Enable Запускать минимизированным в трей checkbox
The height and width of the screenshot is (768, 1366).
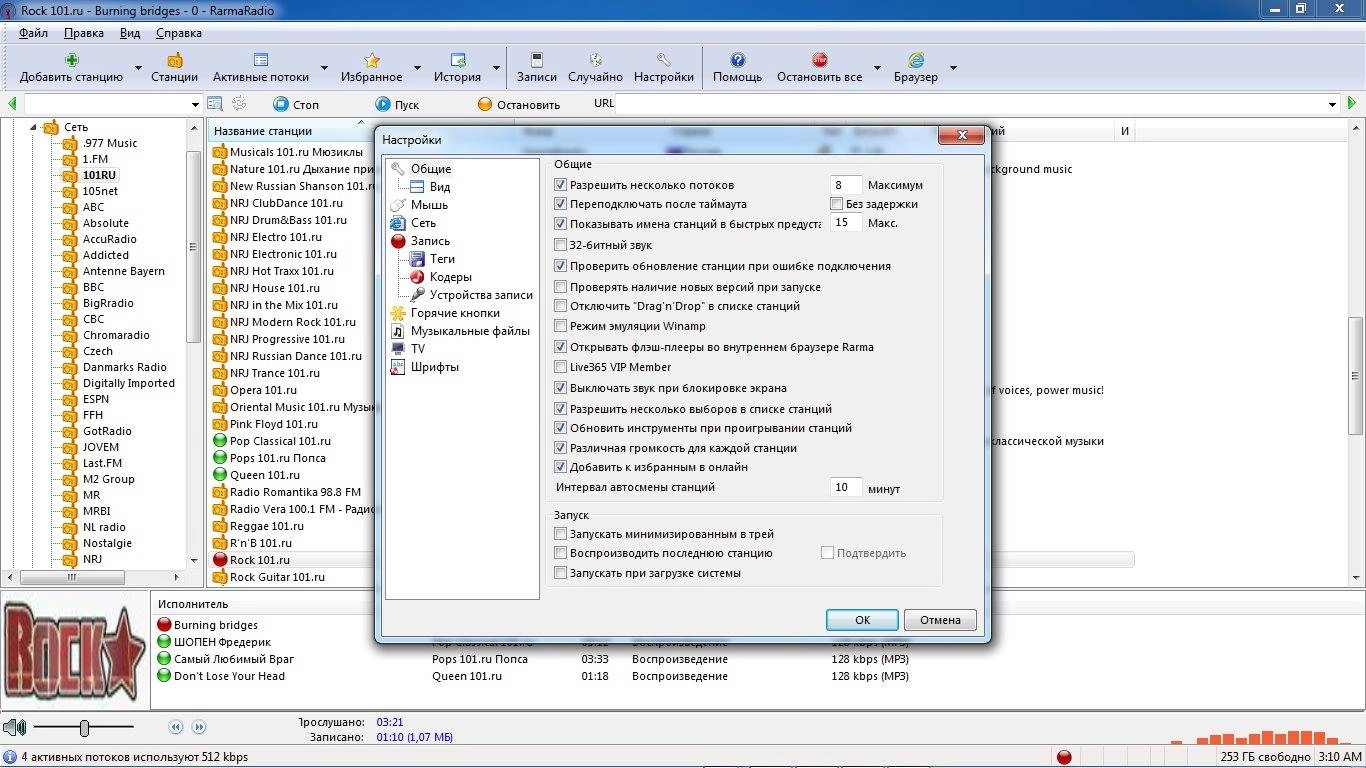(560, 534)
